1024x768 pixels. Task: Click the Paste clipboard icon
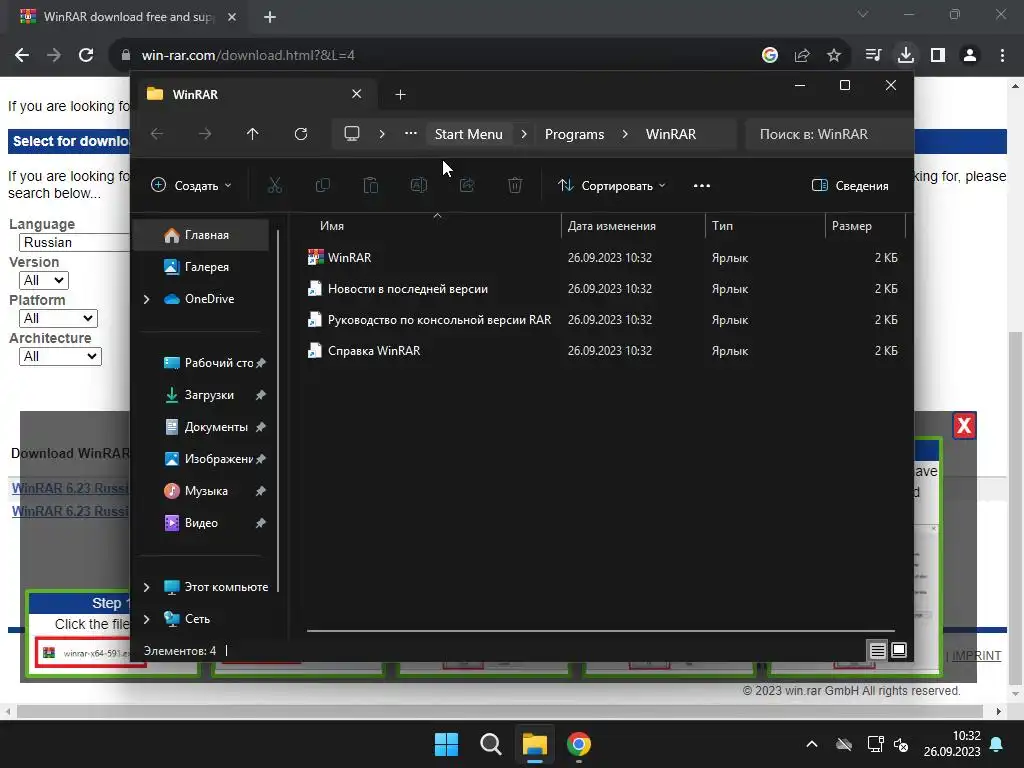click(370, 185)
